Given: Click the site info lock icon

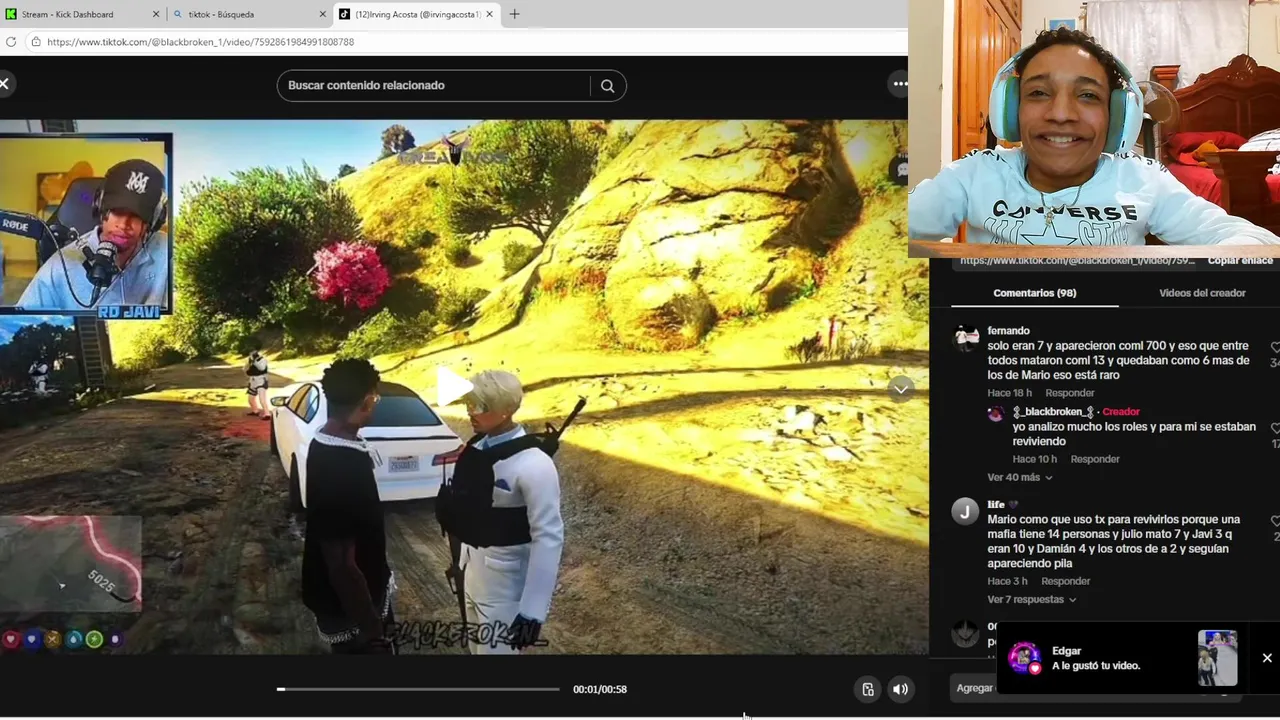Looking at the screenshot, I should [36, 42].
